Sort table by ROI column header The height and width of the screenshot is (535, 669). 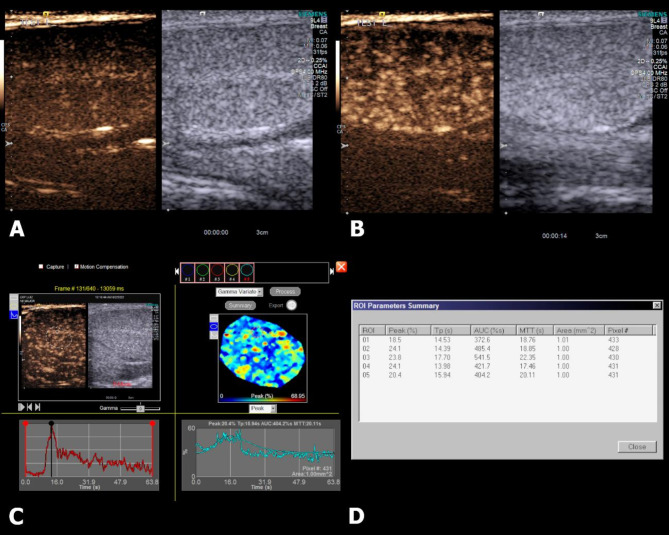[372, 330]
